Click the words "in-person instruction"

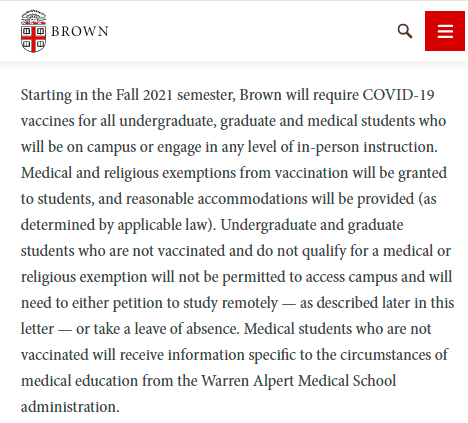coord(367,147)
